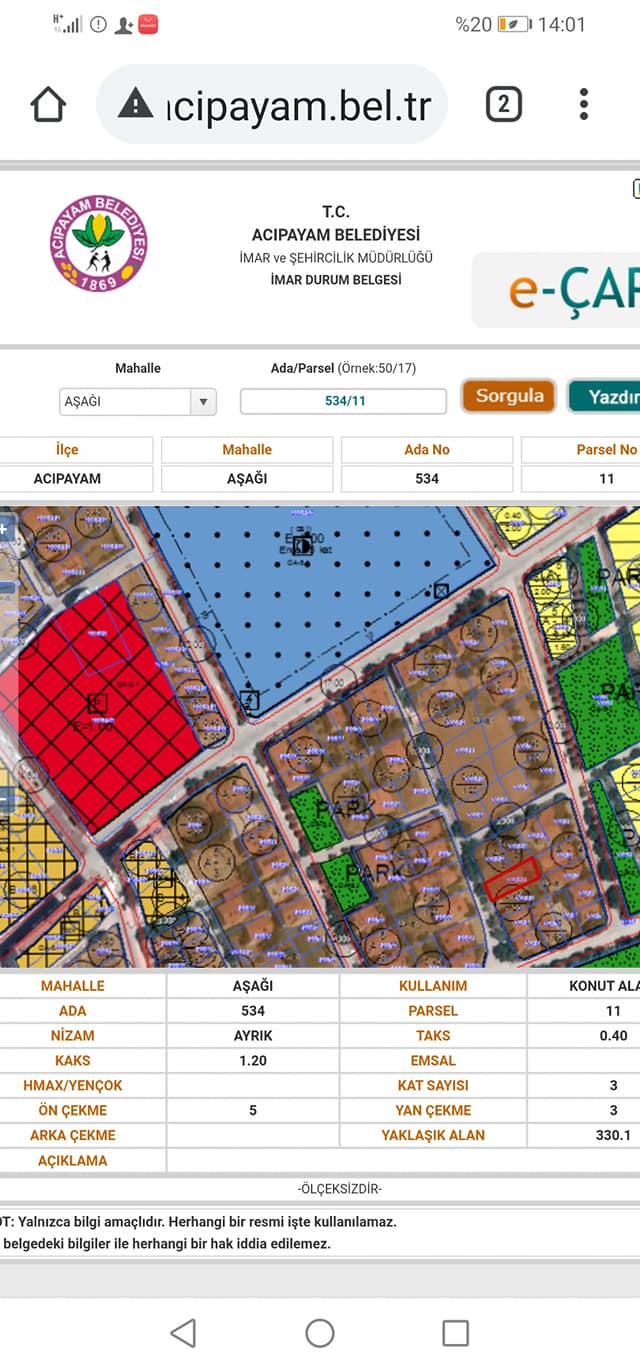Tap the Android recent apps square

[x=456, y=1332]
